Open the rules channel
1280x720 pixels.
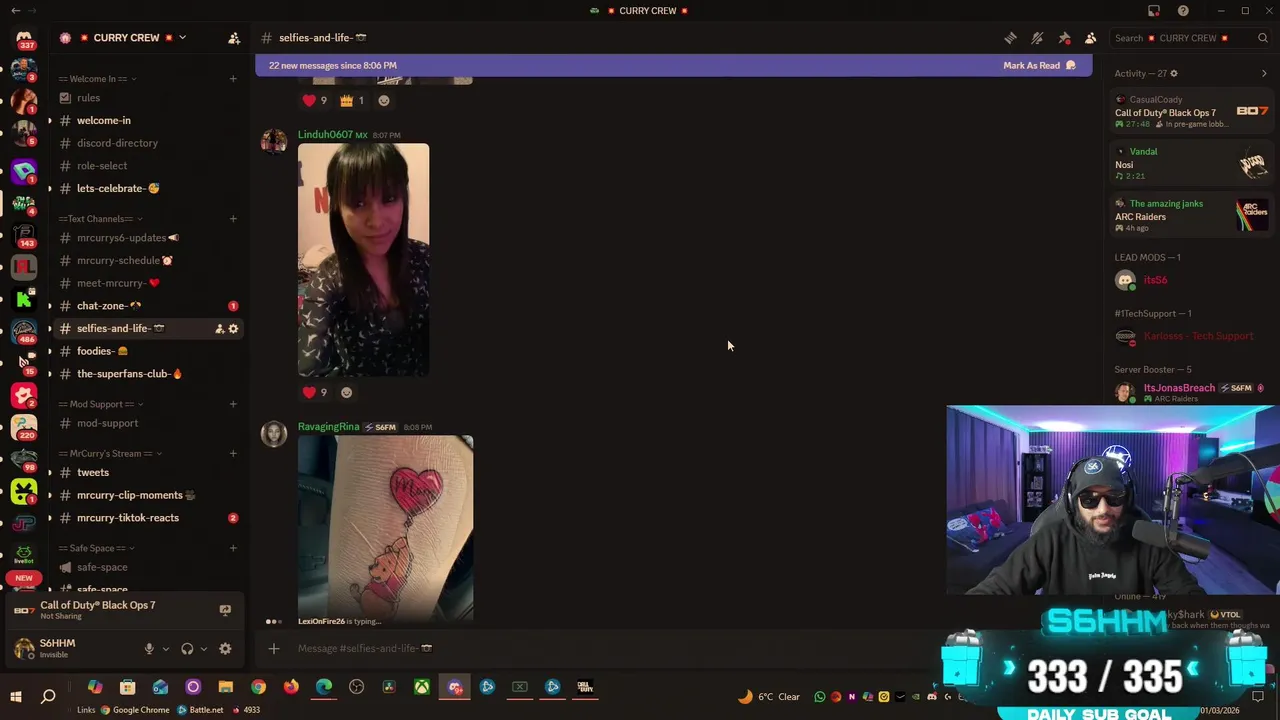[x=149, y=98]
